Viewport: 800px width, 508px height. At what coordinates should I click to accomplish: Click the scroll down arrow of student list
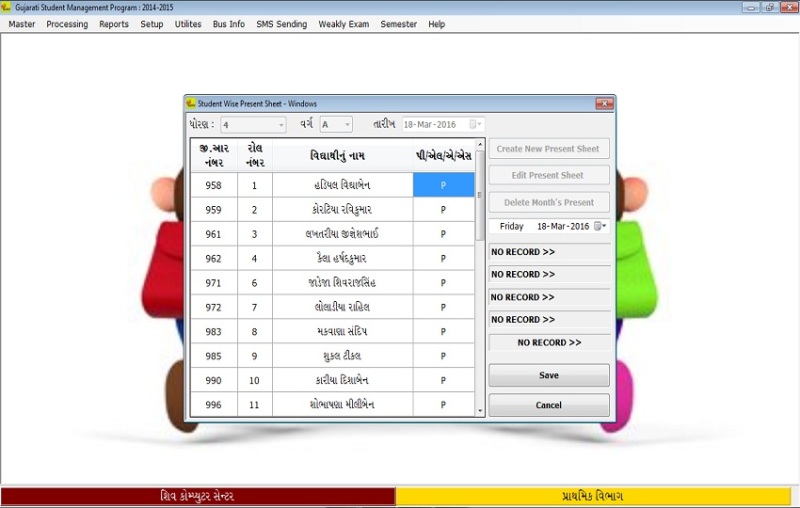(480, 410)
